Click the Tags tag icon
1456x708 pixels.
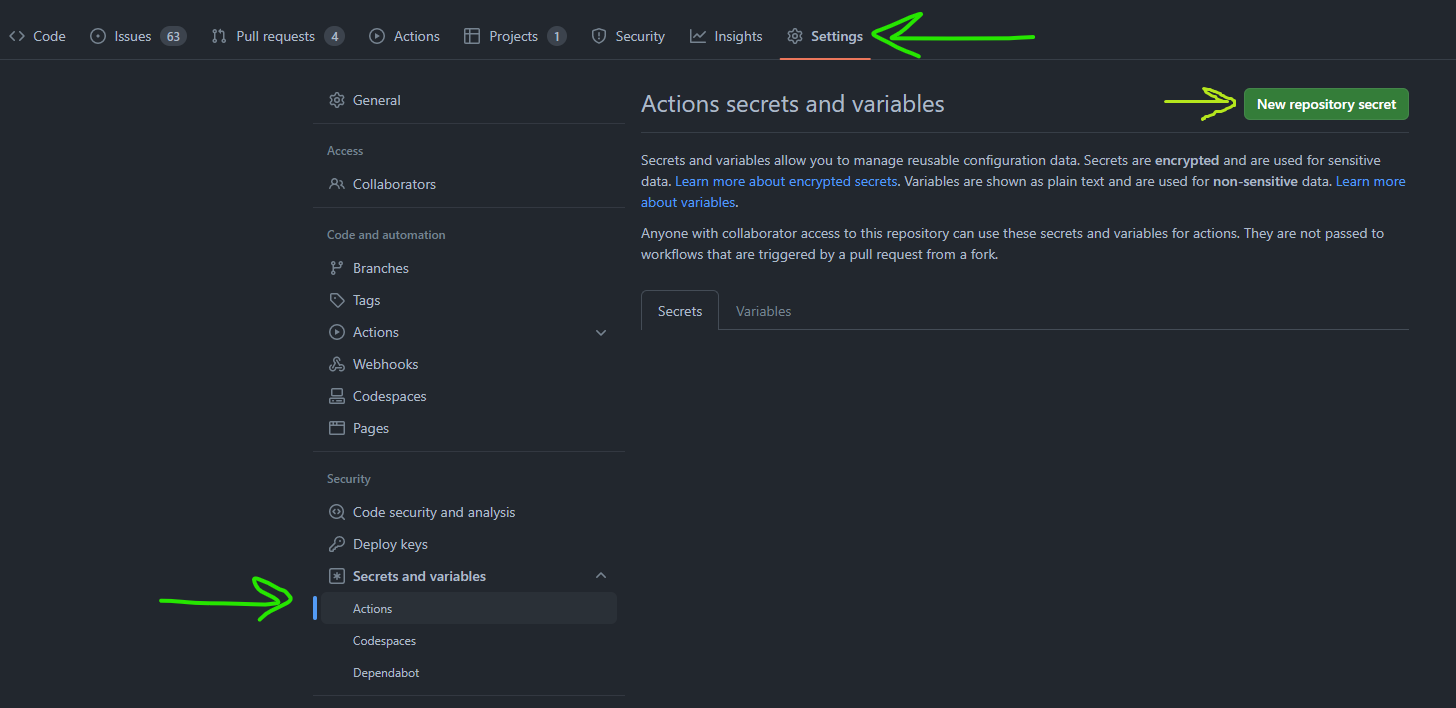click(337, 300)
